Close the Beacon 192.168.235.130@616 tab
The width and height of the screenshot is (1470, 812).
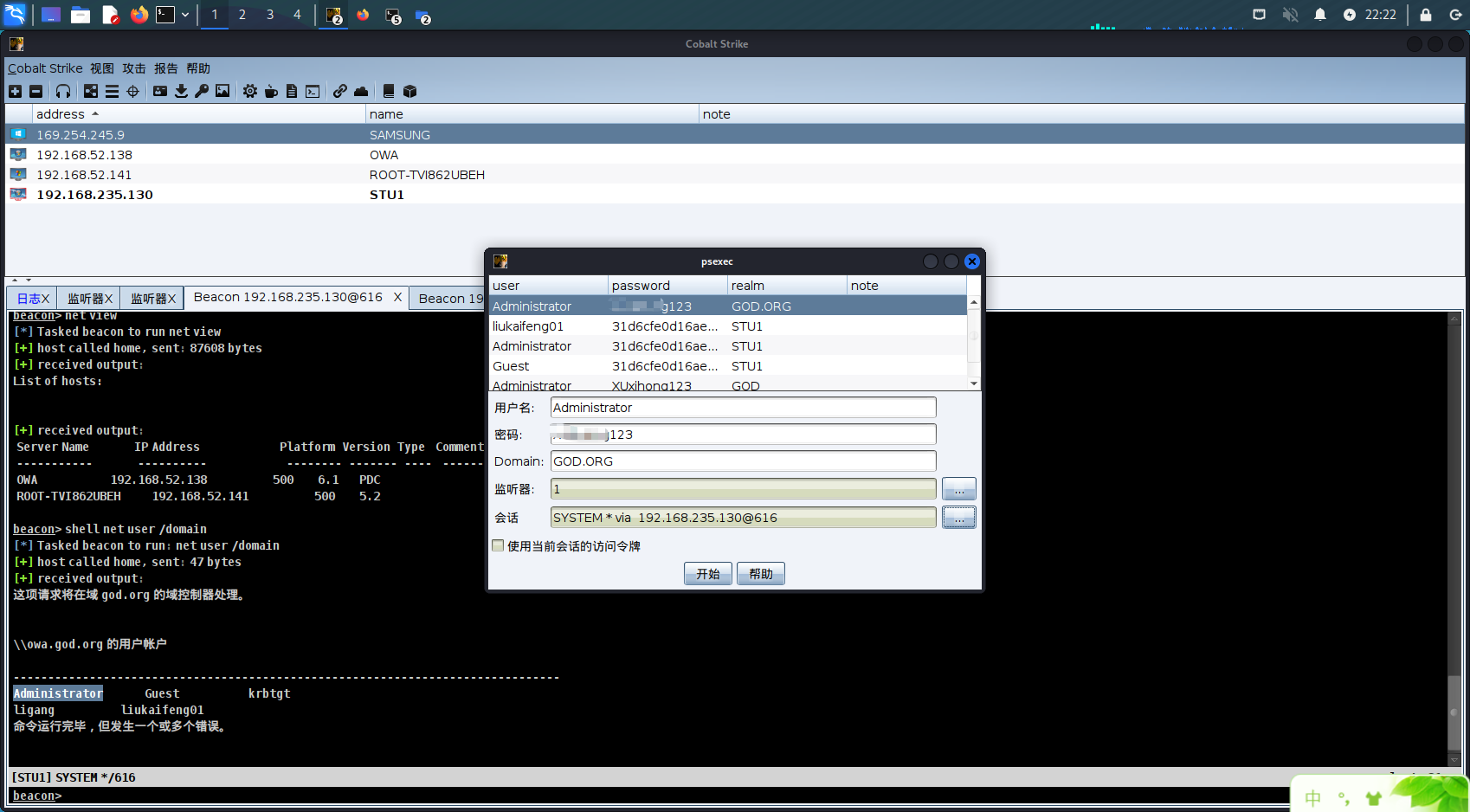(397, 297)
